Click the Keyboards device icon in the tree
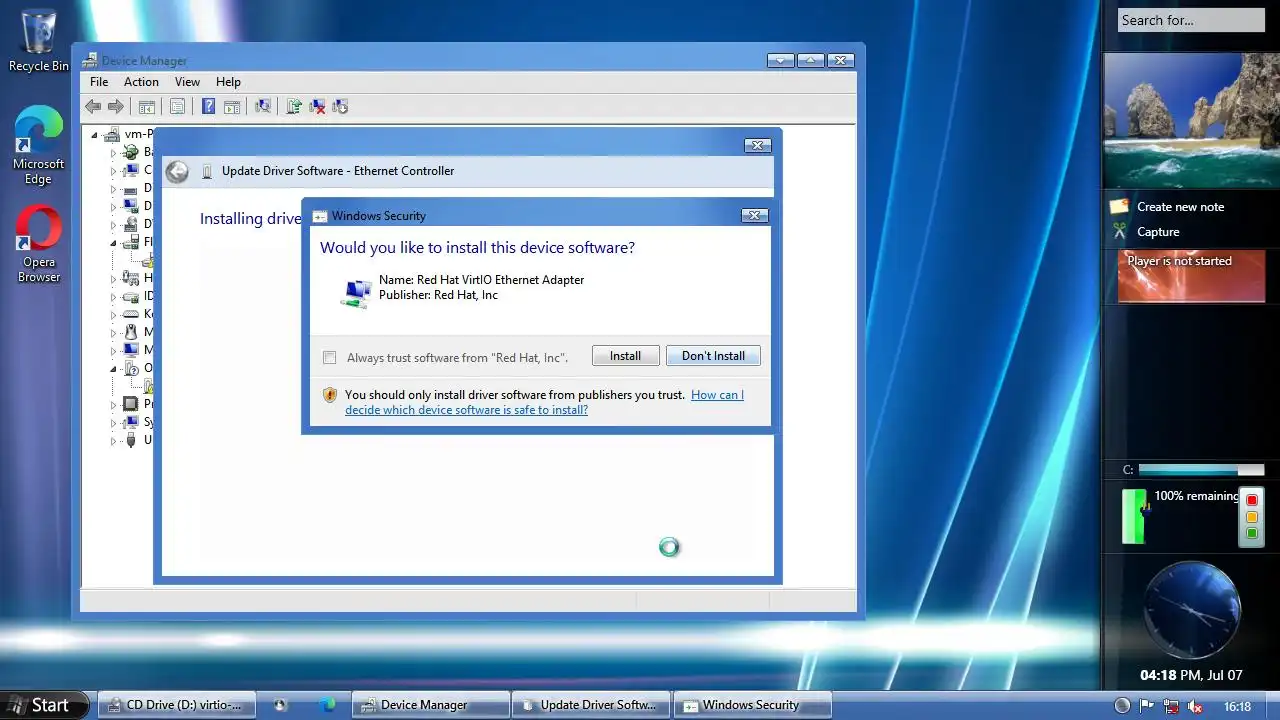Viewport: 1280px width, 720px height. coord(131,314)
